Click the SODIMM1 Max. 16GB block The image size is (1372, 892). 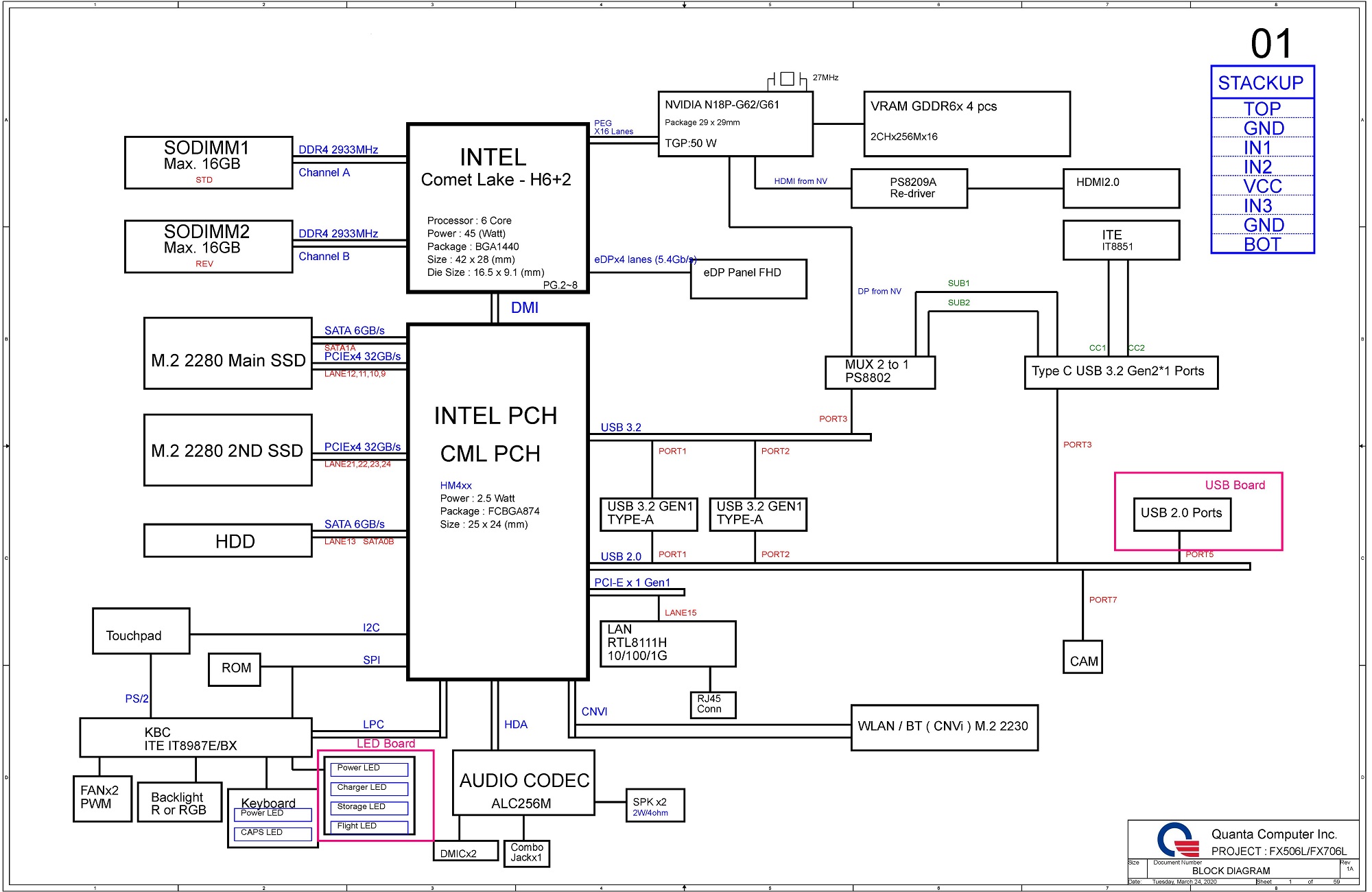[209, 163]
